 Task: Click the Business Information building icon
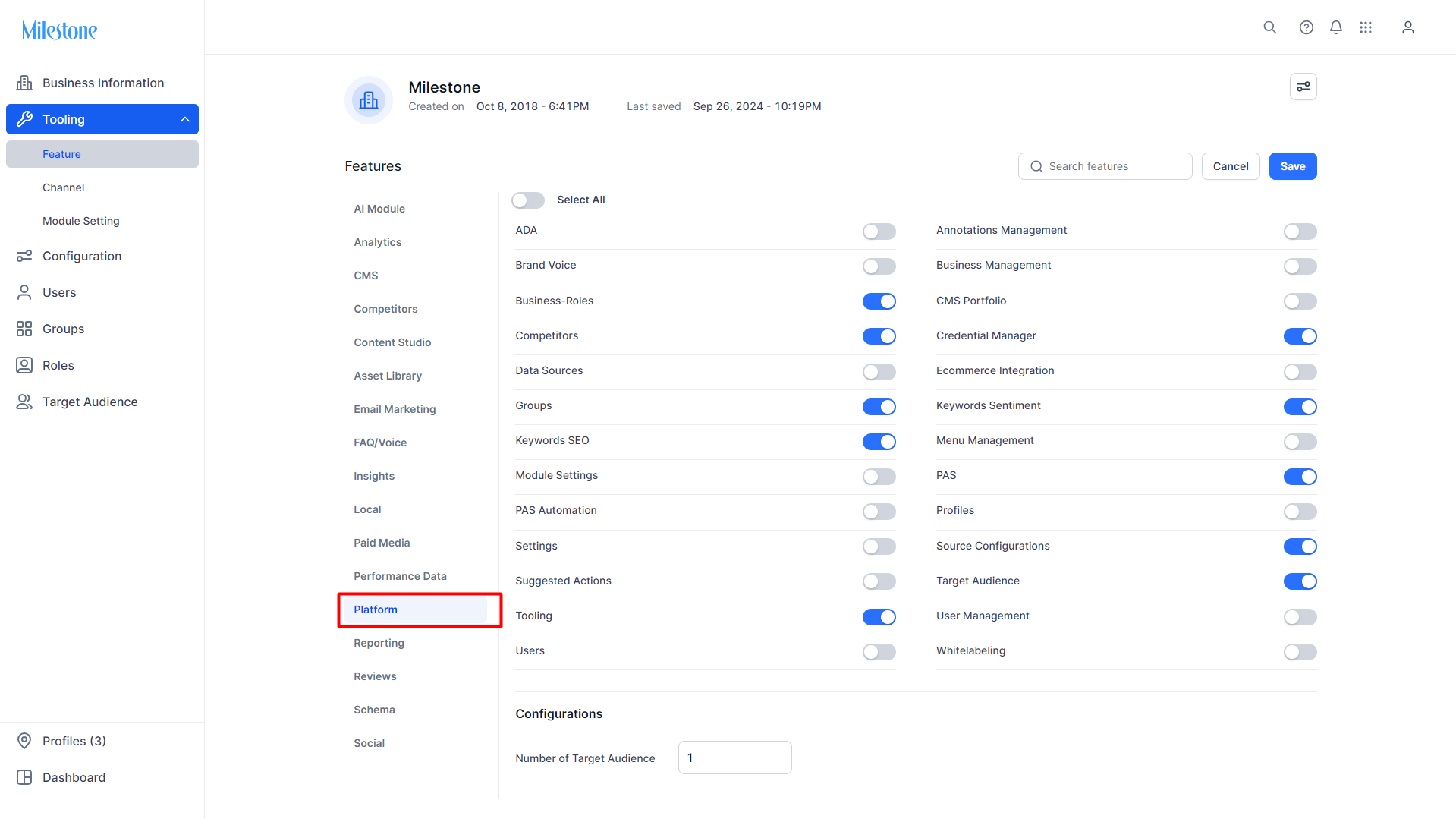(24, 83)
